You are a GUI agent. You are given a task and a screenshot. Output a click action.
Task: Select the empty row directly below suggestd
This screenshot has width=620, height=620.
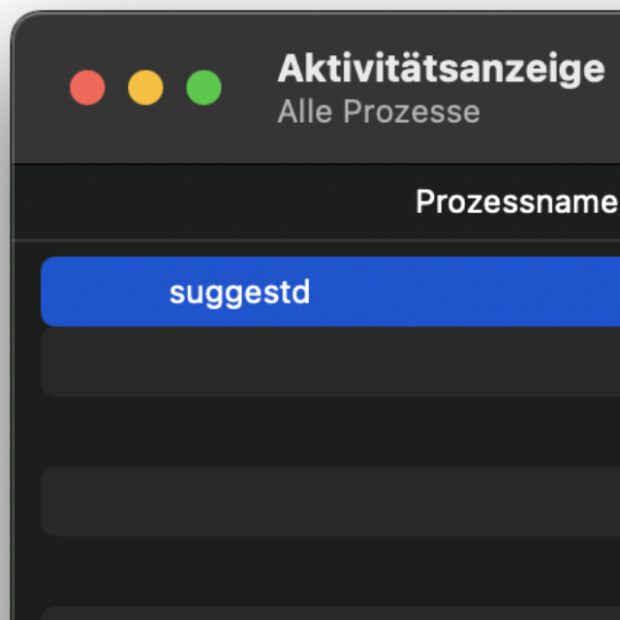(x=330, y=362)
